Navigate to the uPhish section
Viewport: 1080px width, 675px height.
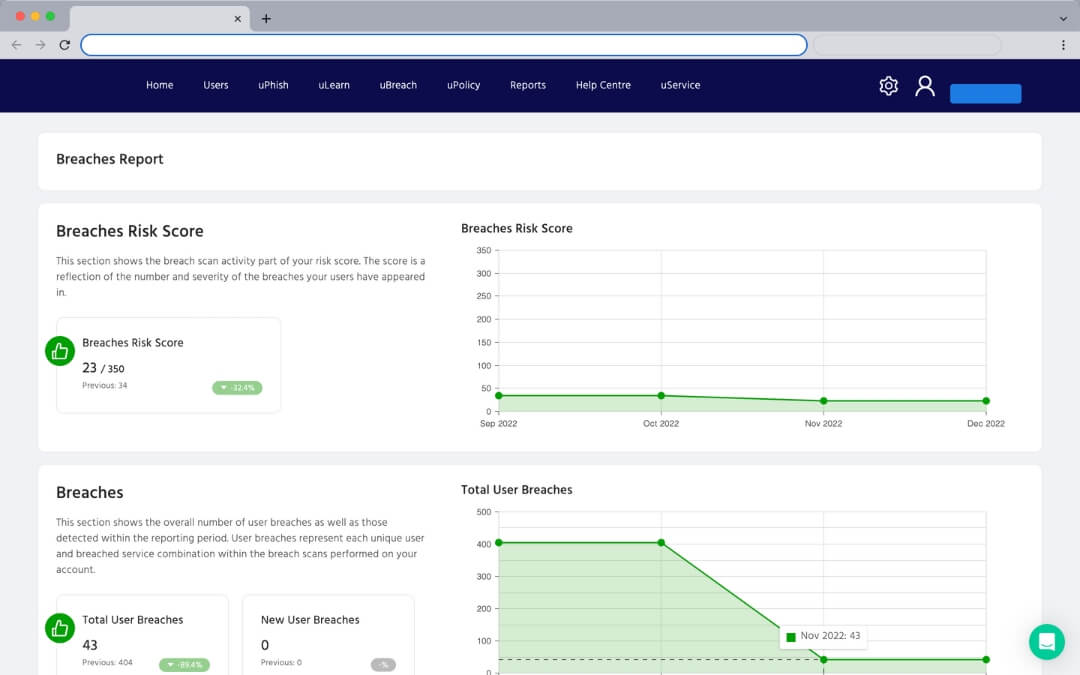(x=273, y=85)
